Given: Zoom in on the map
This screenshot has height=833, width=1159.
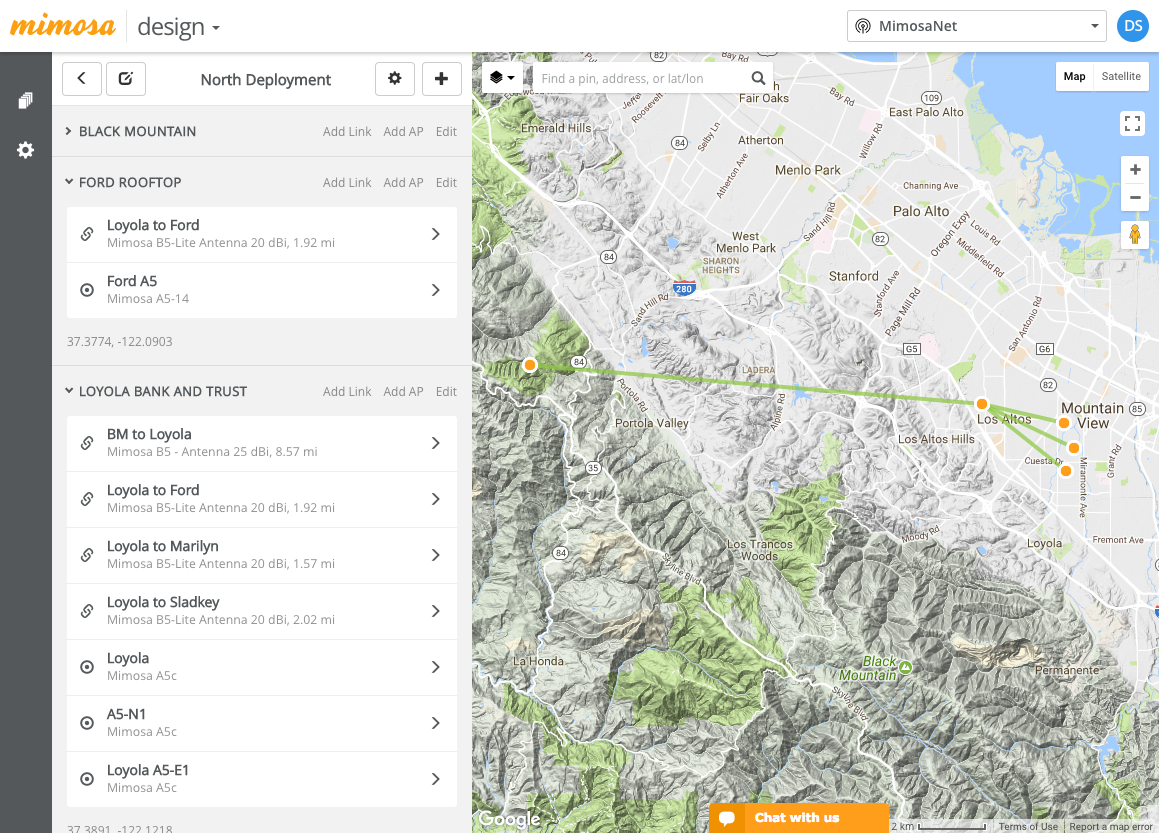Looking at the screenshot, I should coord(1134,170).
